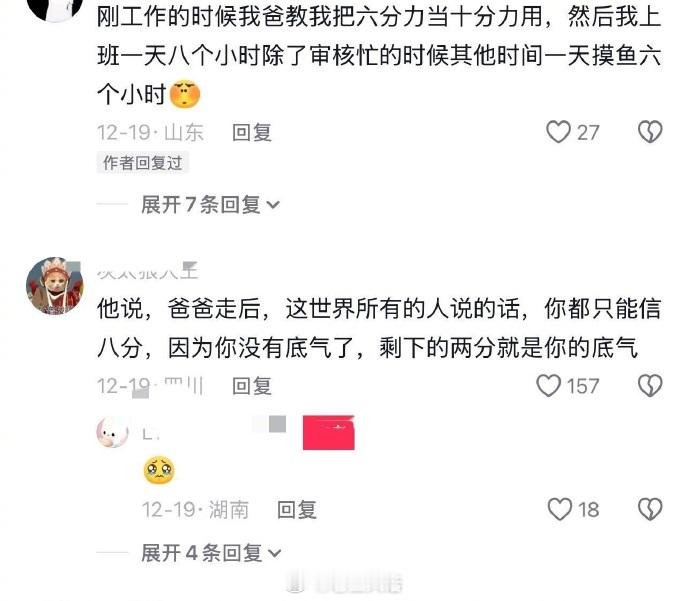Image resolution: width=690 pixels, height=601 pixels.
Task: Dislike the 157-likes comment using the broken heart
Action: (650, 386)
